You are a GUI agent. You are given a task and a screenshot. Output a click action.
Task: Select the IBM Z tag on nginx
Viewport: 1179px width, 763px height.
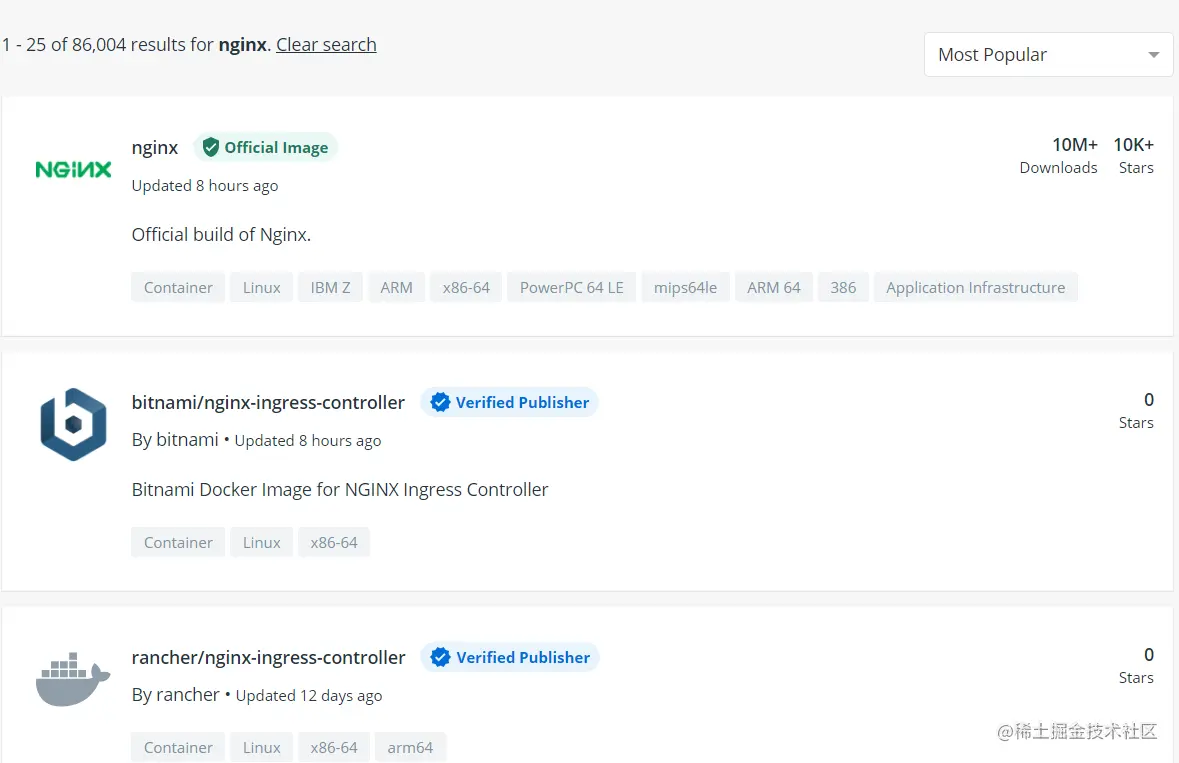[330, 287]
